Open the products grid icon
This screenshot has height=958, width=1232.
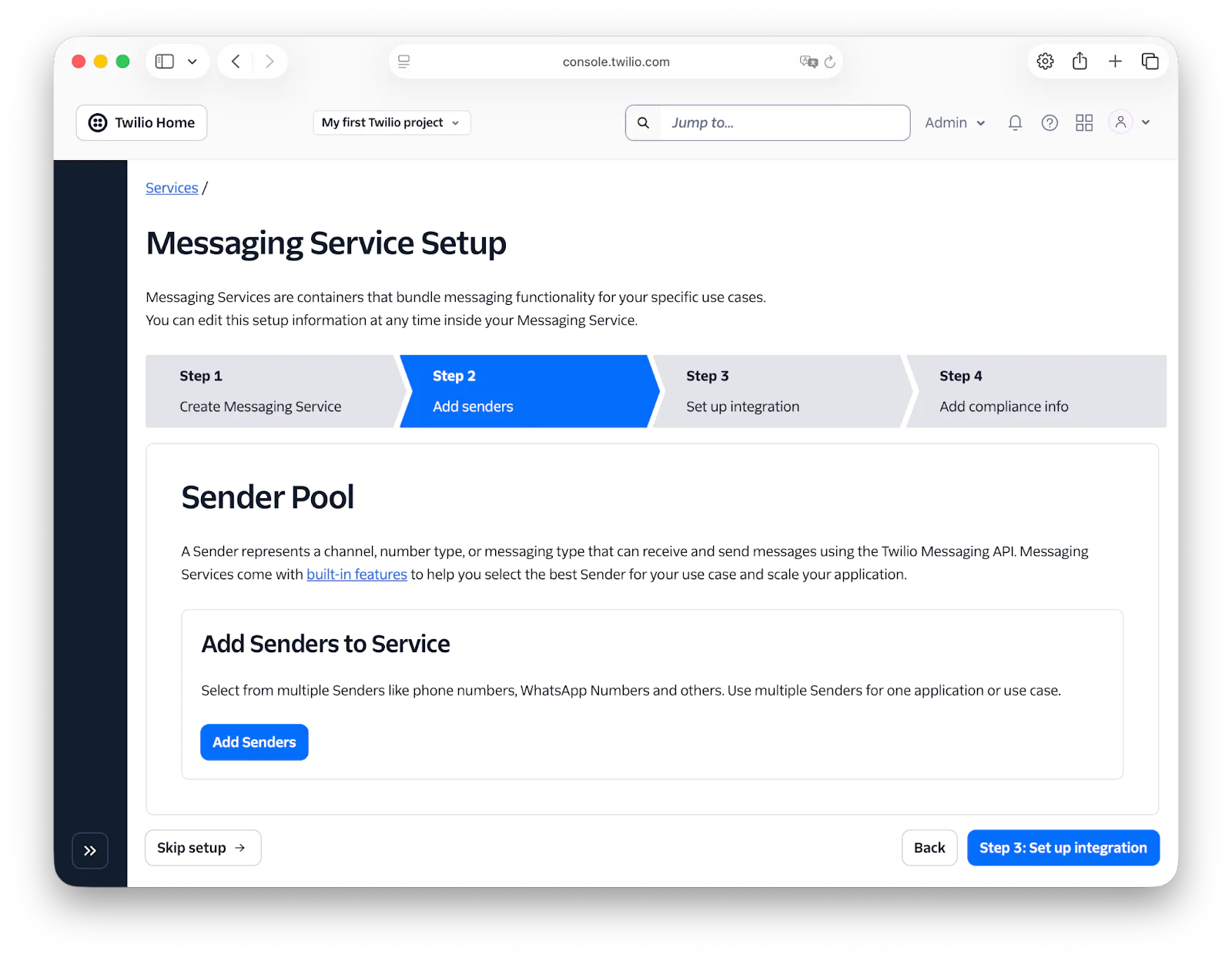pos(1084,122)
